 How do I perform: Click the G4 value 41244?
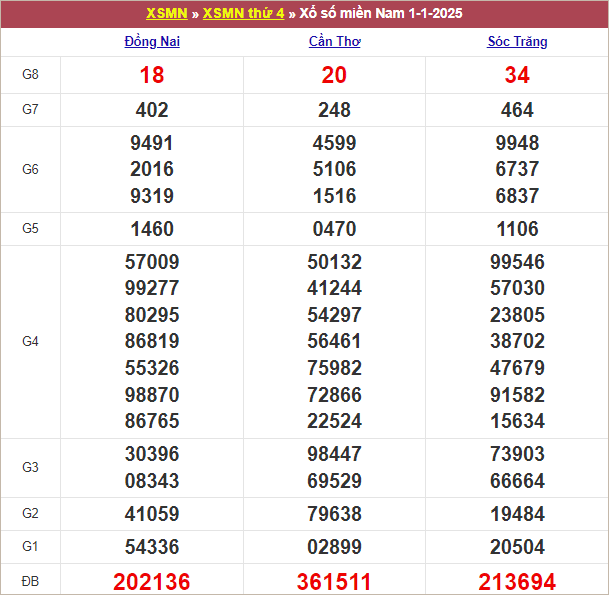pyautogui.click(x=334, y=288)
